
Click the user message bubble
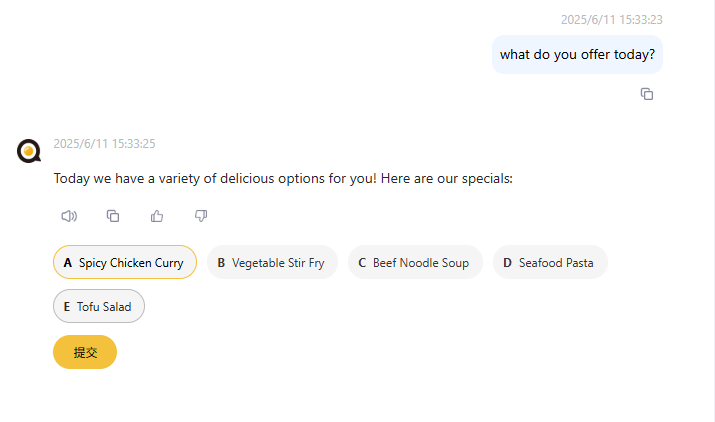pyautogui.click(x=577, y=55)
